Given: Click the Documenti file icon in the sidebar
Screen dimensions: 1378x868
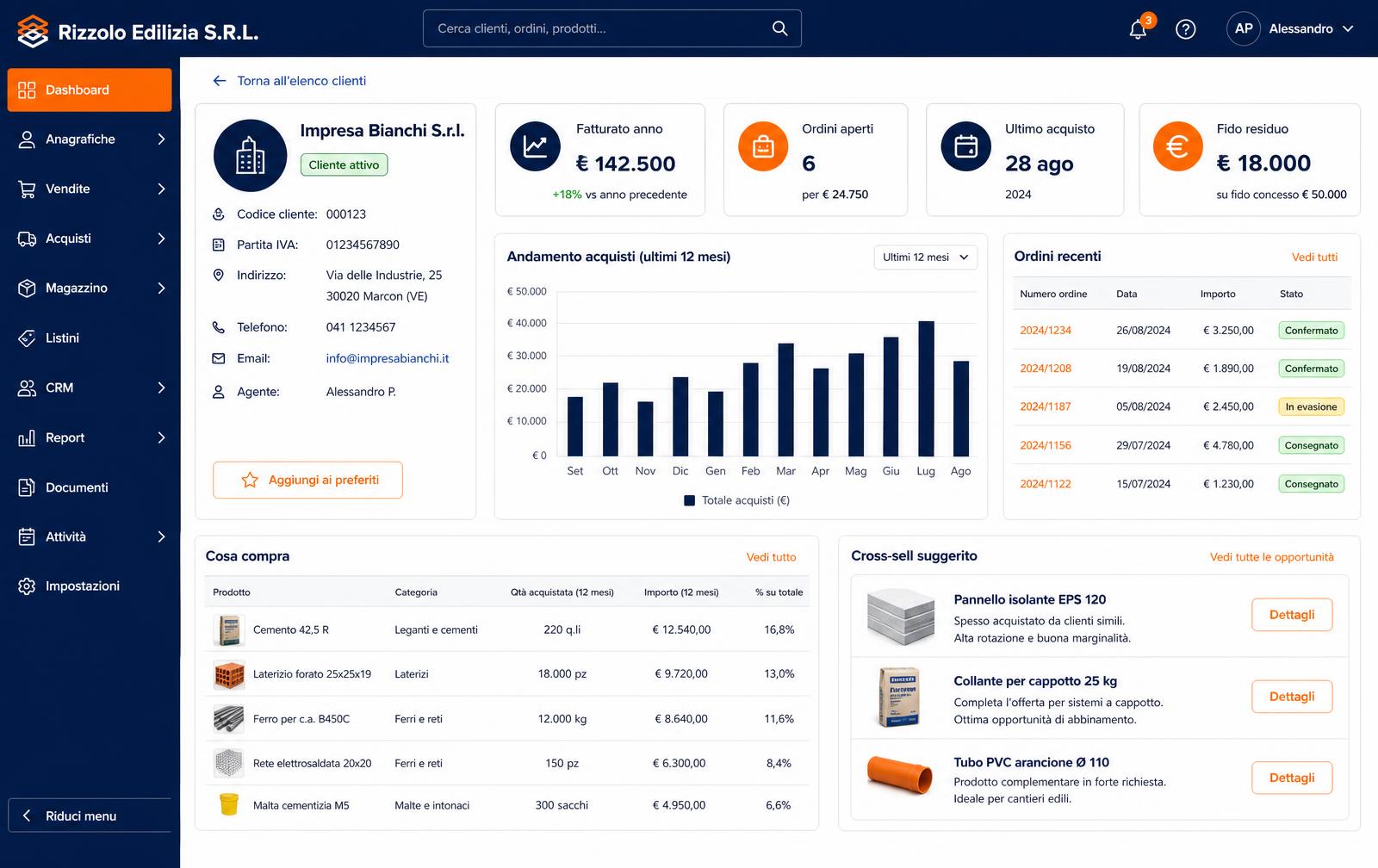Looking at the screenshot, I should click(27, 487).
